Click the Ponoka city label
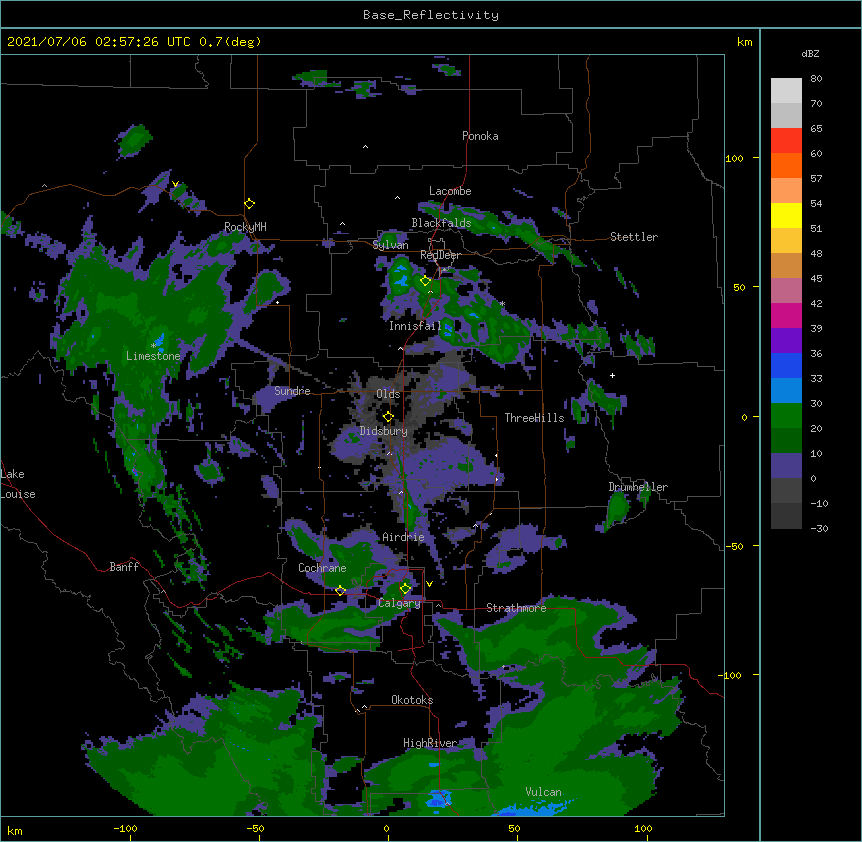862x842 pixels. coord(480,136)
